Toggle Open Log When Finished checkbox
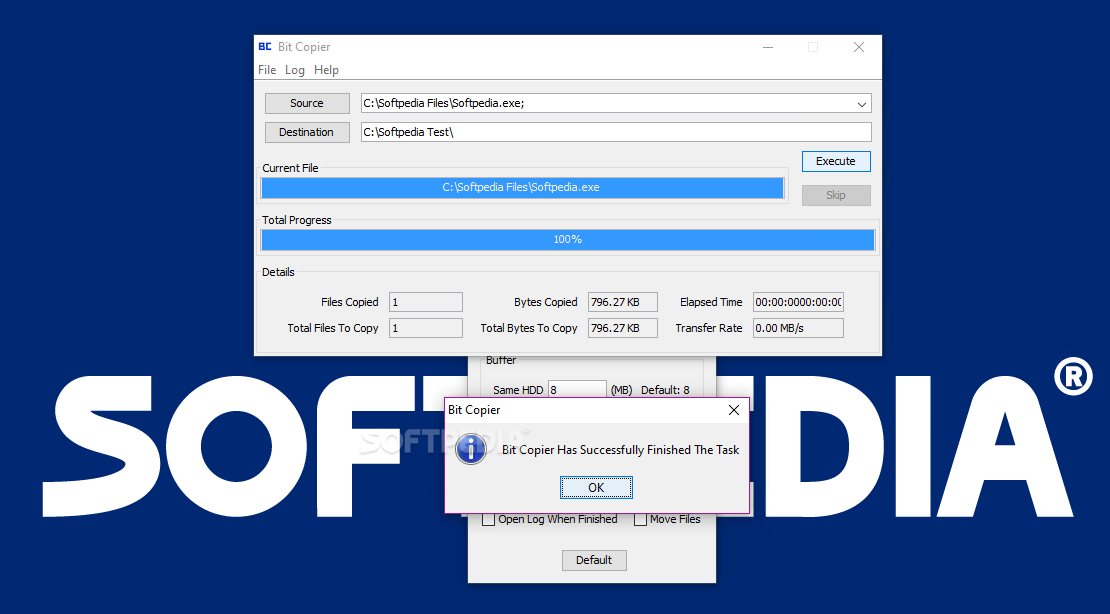Image resolution: width=1110 pixels, height=614 pixels. tap(488, 519)
